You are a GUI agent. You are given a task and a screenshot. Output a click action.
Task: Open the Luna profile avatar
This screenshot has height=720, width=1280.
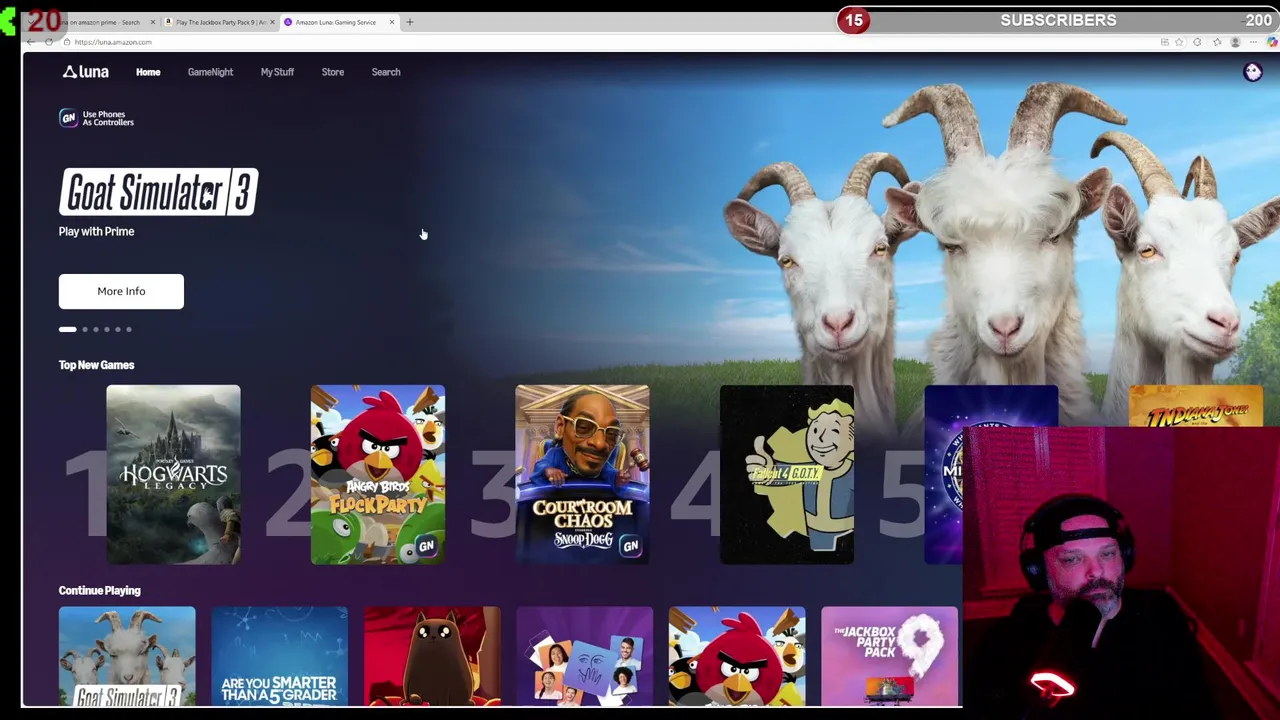pos(1252,71)
